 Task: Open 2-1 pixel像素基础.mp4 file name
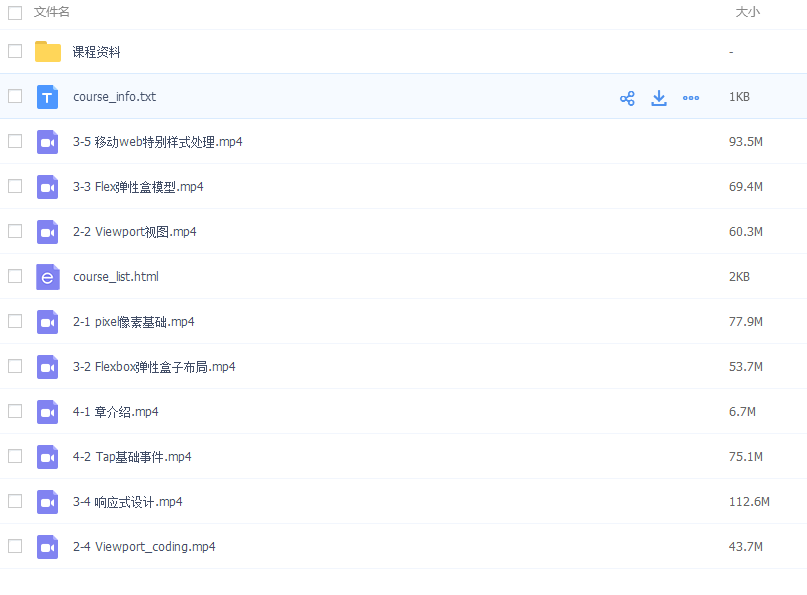pos(134,322)
